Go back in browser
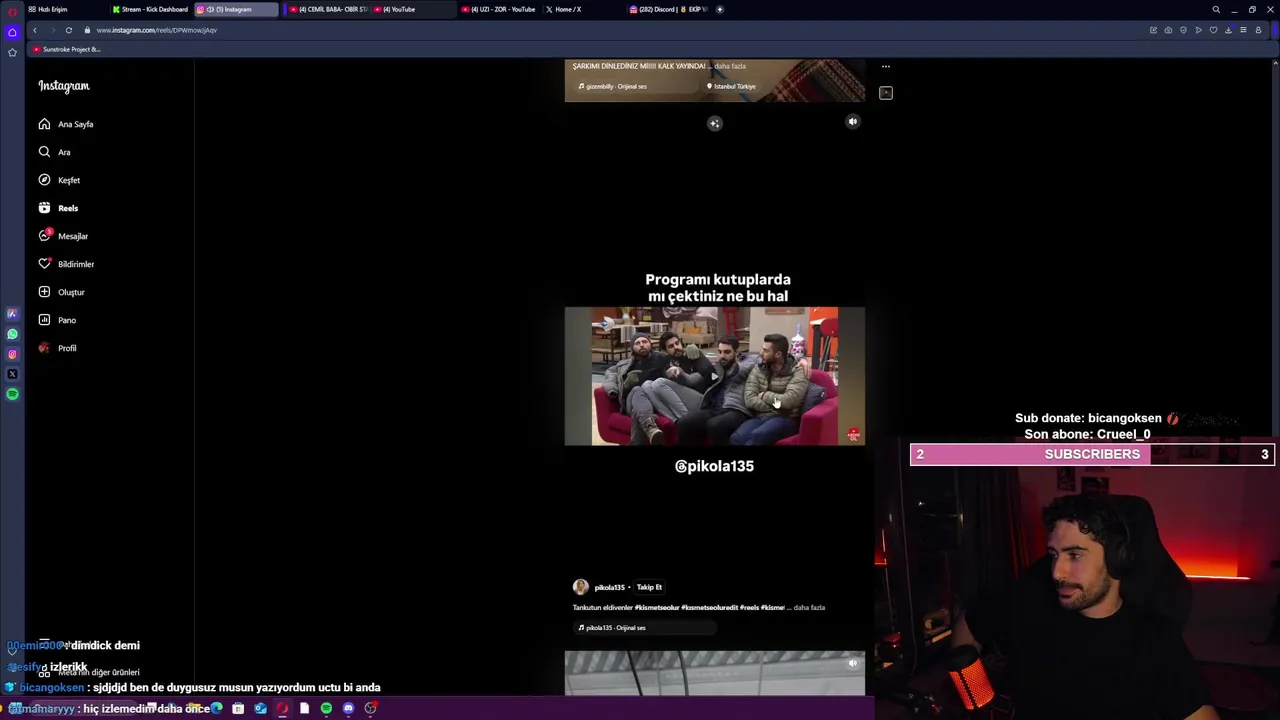1280x720 pixels. point(34,30)
